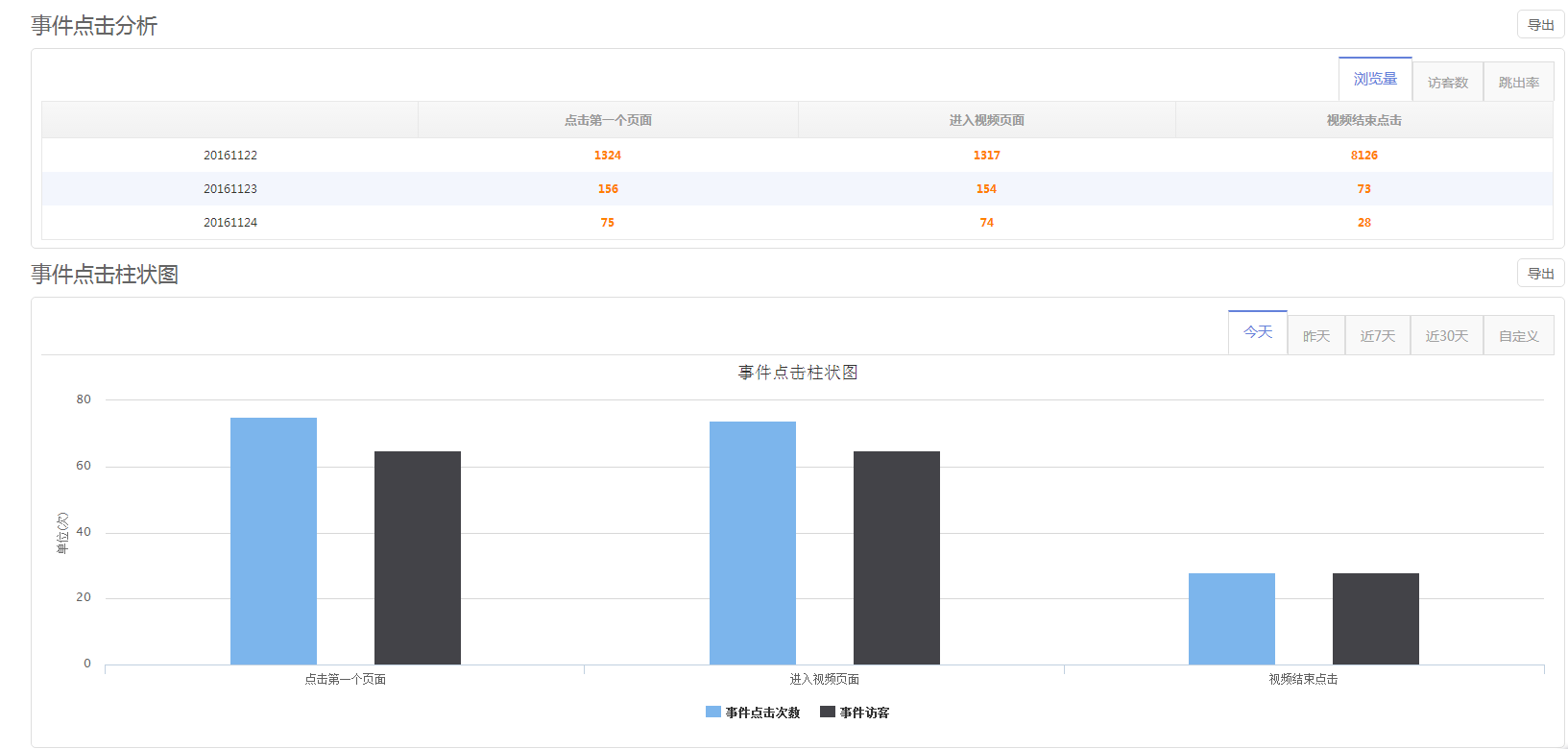Click the value 156 in the table

point(608,189)
